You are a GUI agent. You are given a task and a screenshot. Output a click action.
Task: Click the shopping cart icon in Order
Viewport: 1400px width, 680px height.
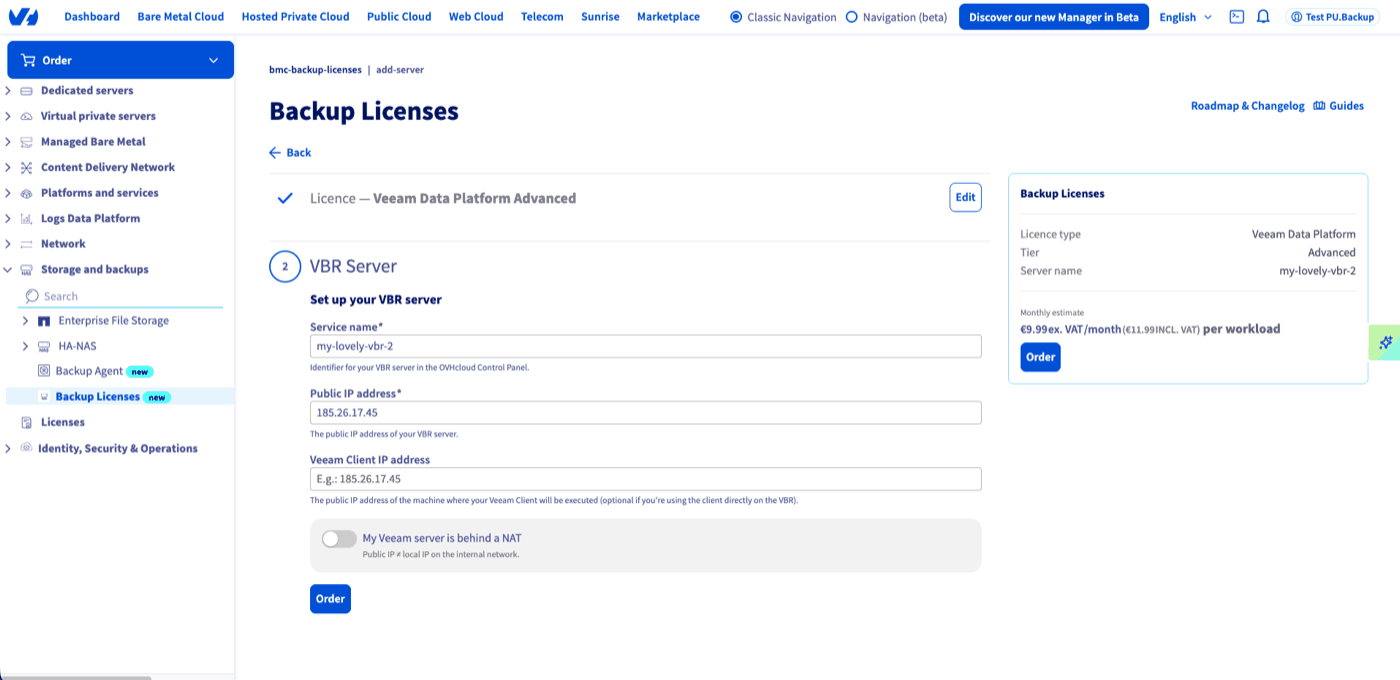click(28, 60)
